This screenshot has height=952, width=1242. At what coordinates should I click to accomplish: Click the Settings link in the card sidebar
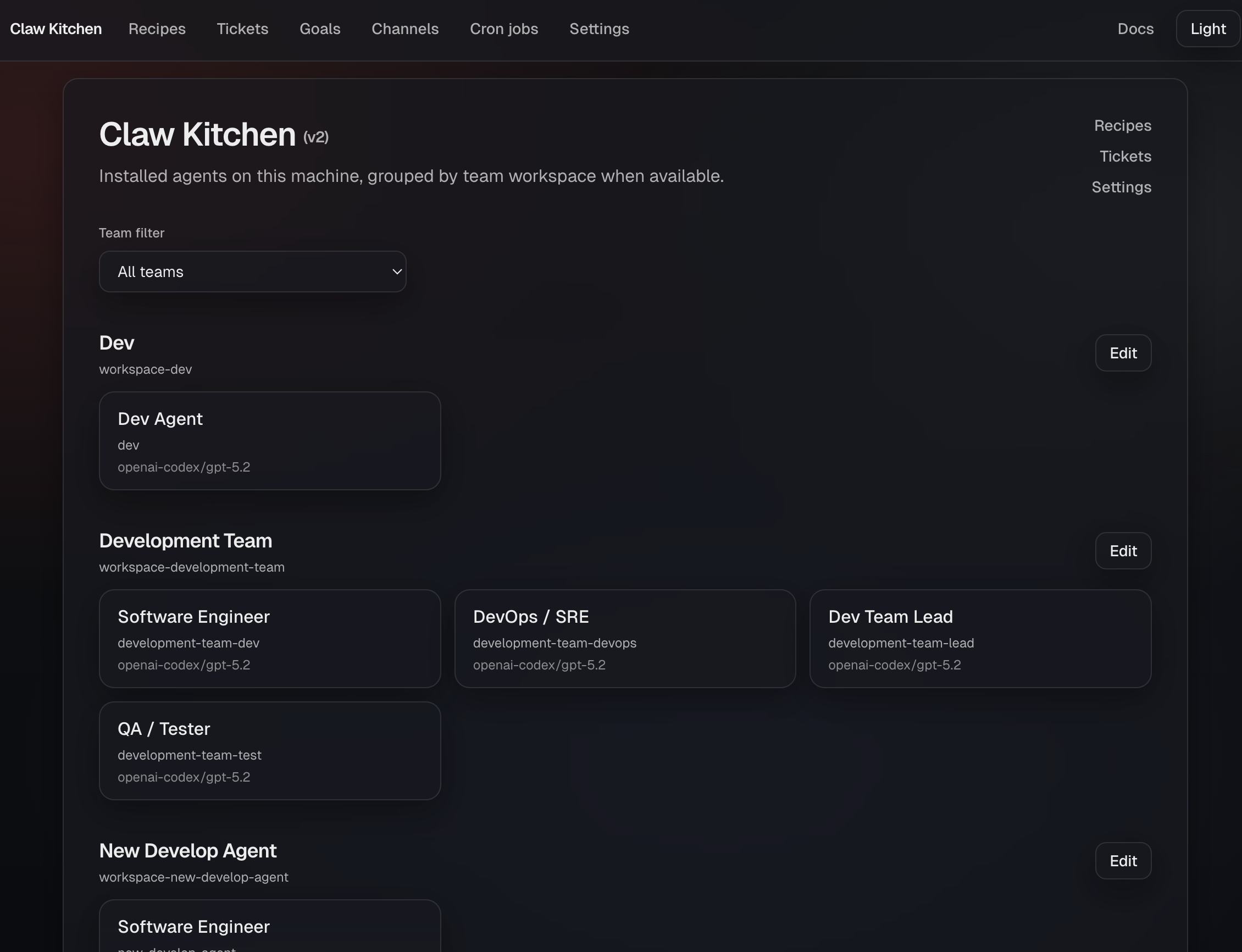point(1121,187)
